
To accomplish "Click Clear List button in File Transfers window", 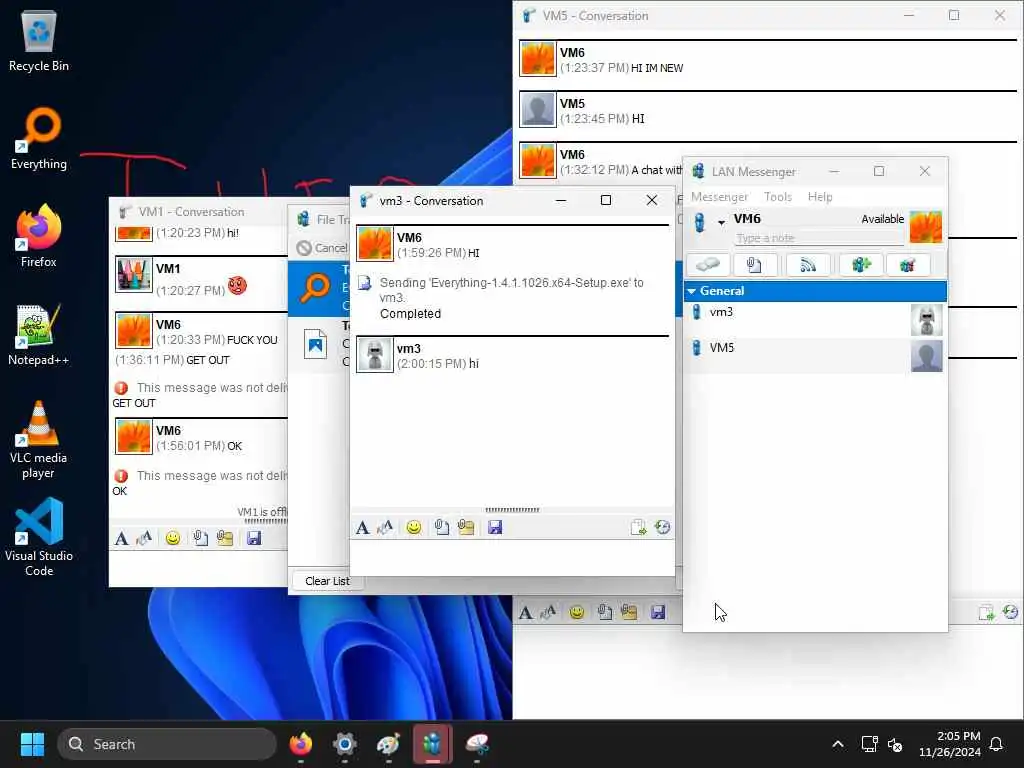I will pos(327,581).
